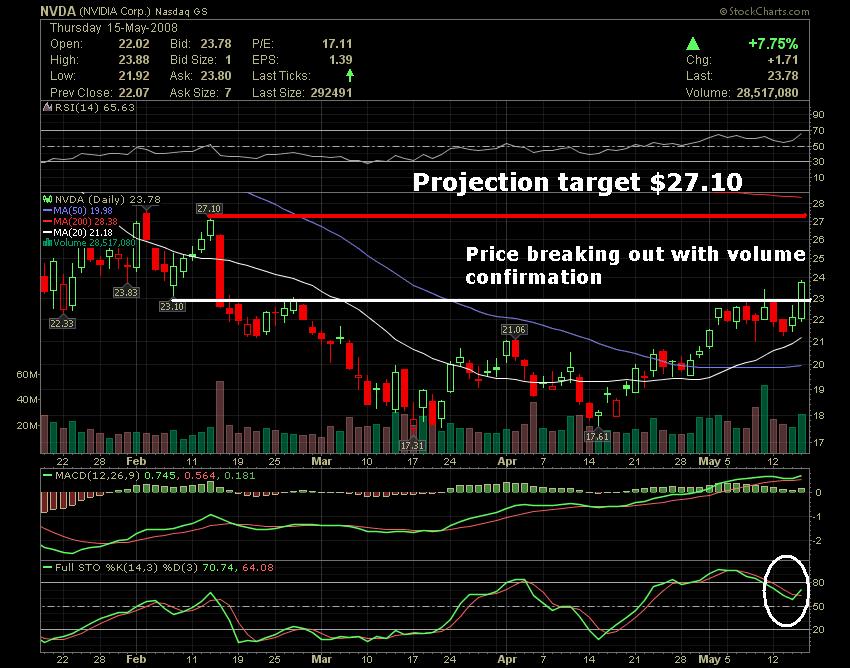Click the "MA(20) 21.18" legend entry
850x668 pixels.
(x=83, y=233)
